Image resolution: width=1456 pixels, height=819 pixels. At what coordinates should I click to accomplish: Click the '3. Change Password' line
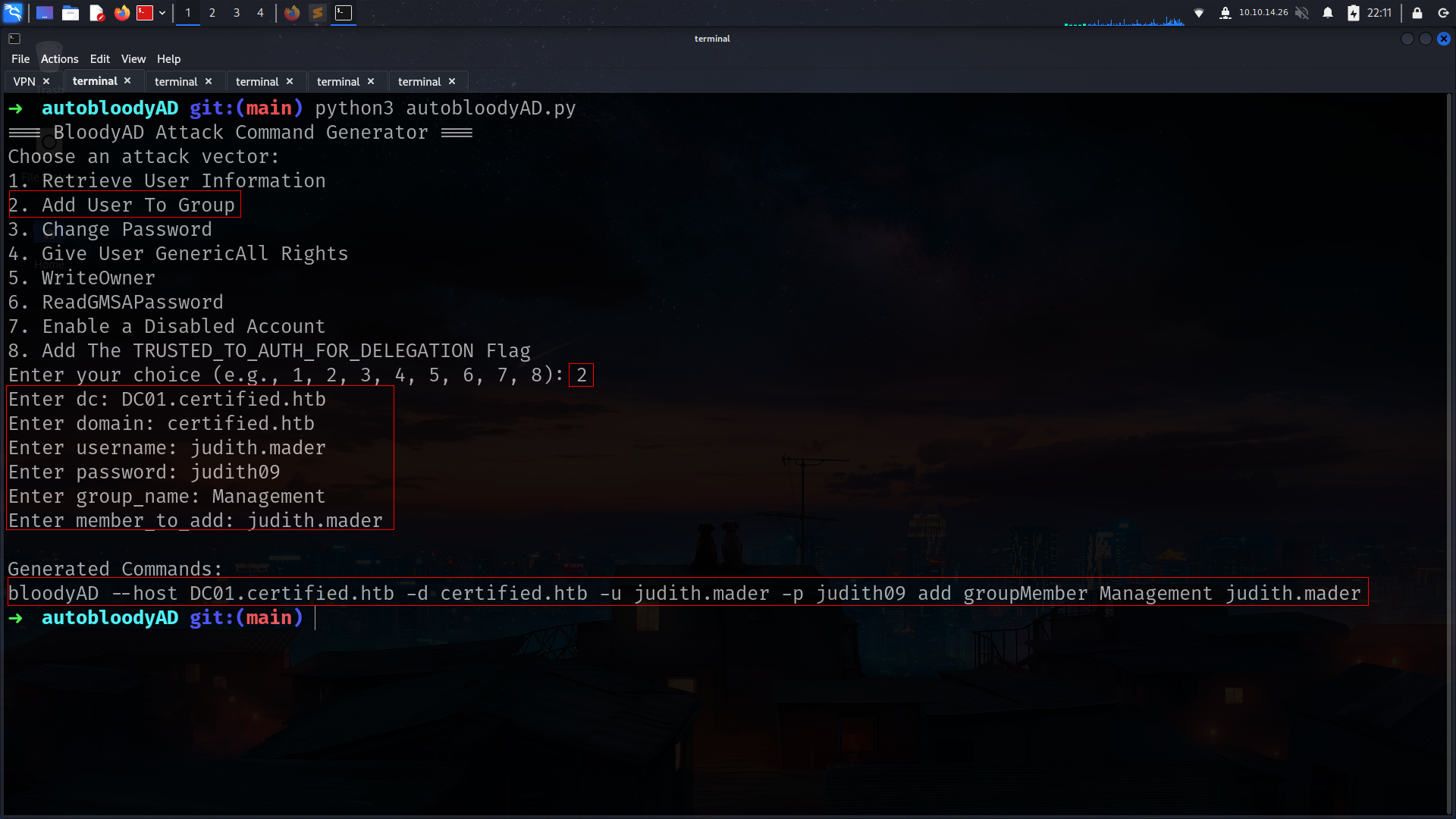(x=110, y=230)
